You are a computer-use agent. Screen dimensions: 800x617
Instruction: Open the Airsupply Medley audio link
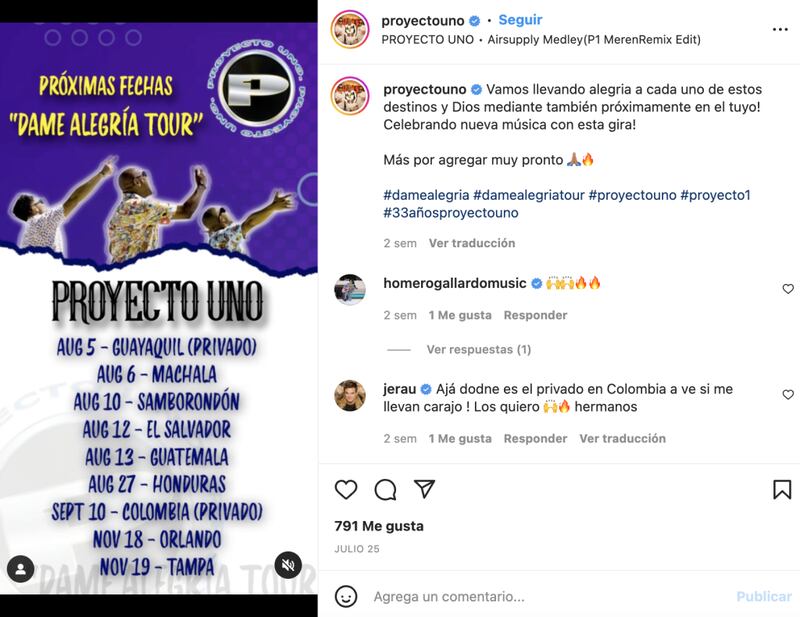594,40
